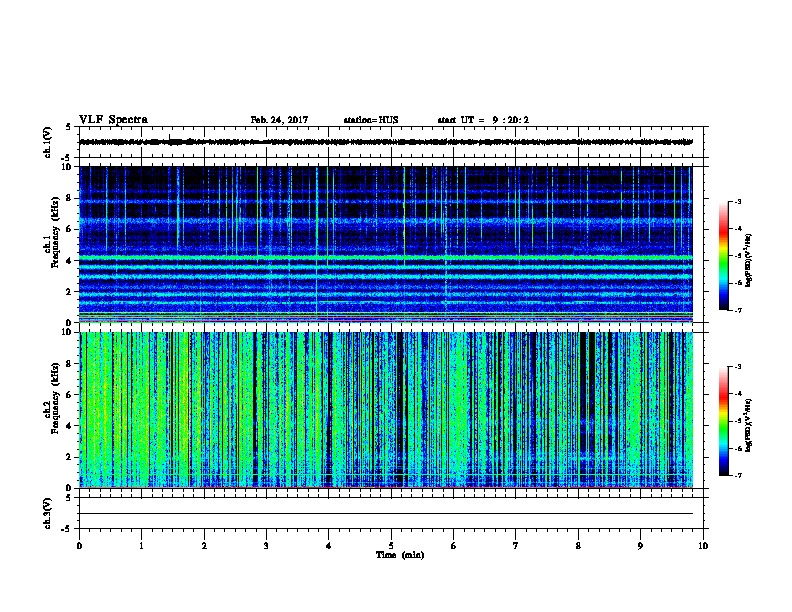792x612 pixels.
Task: Click the '-7' label on ch.2 colorbar
Action: coord(737,476)
